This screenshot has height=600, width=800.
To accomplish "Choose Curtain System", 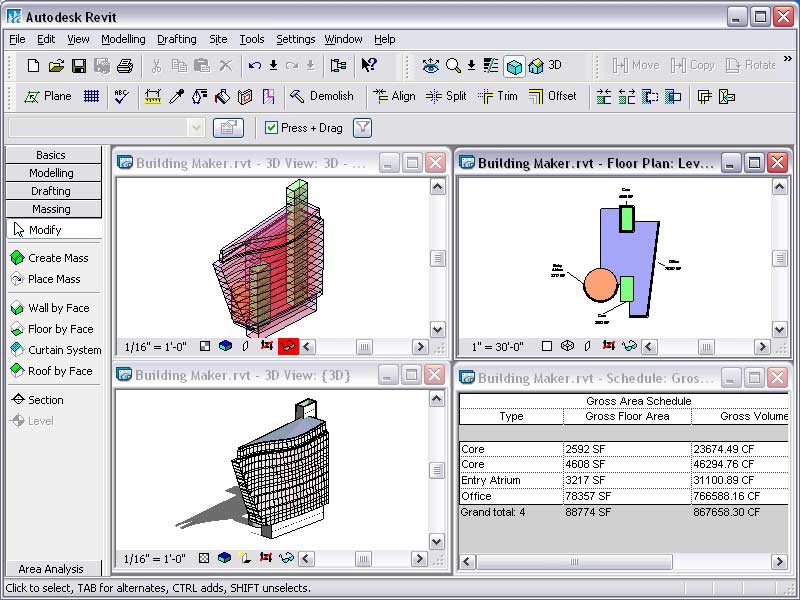I will pyautogui.click(x=56, y=350).
